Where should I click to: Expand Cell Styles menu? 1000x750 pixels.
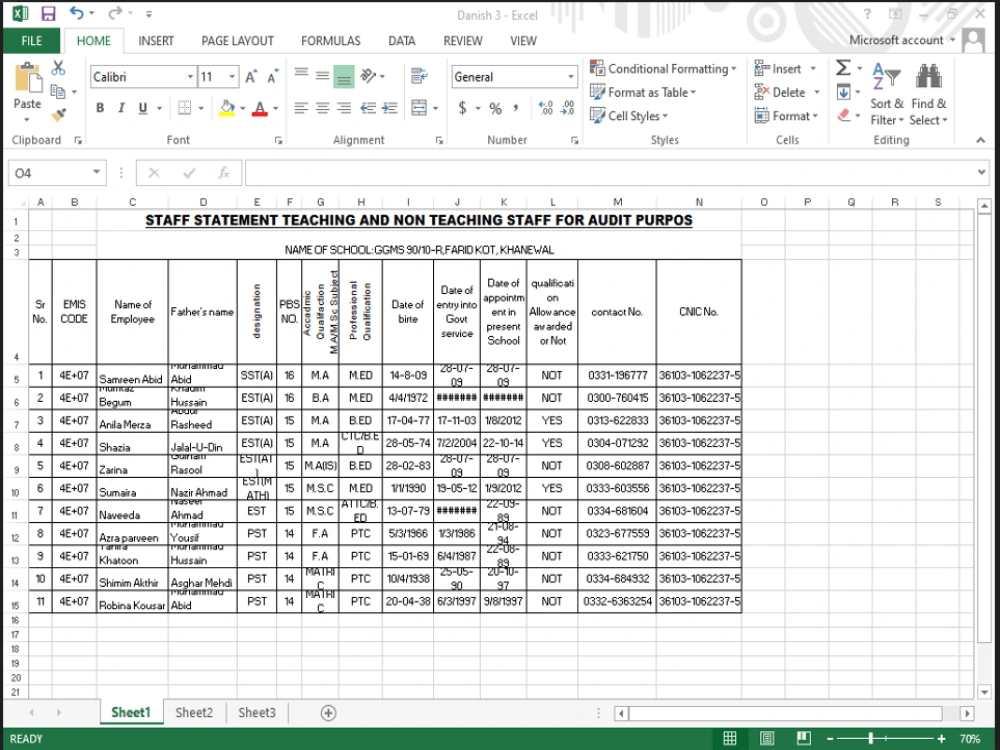click(x=629, y=115)
